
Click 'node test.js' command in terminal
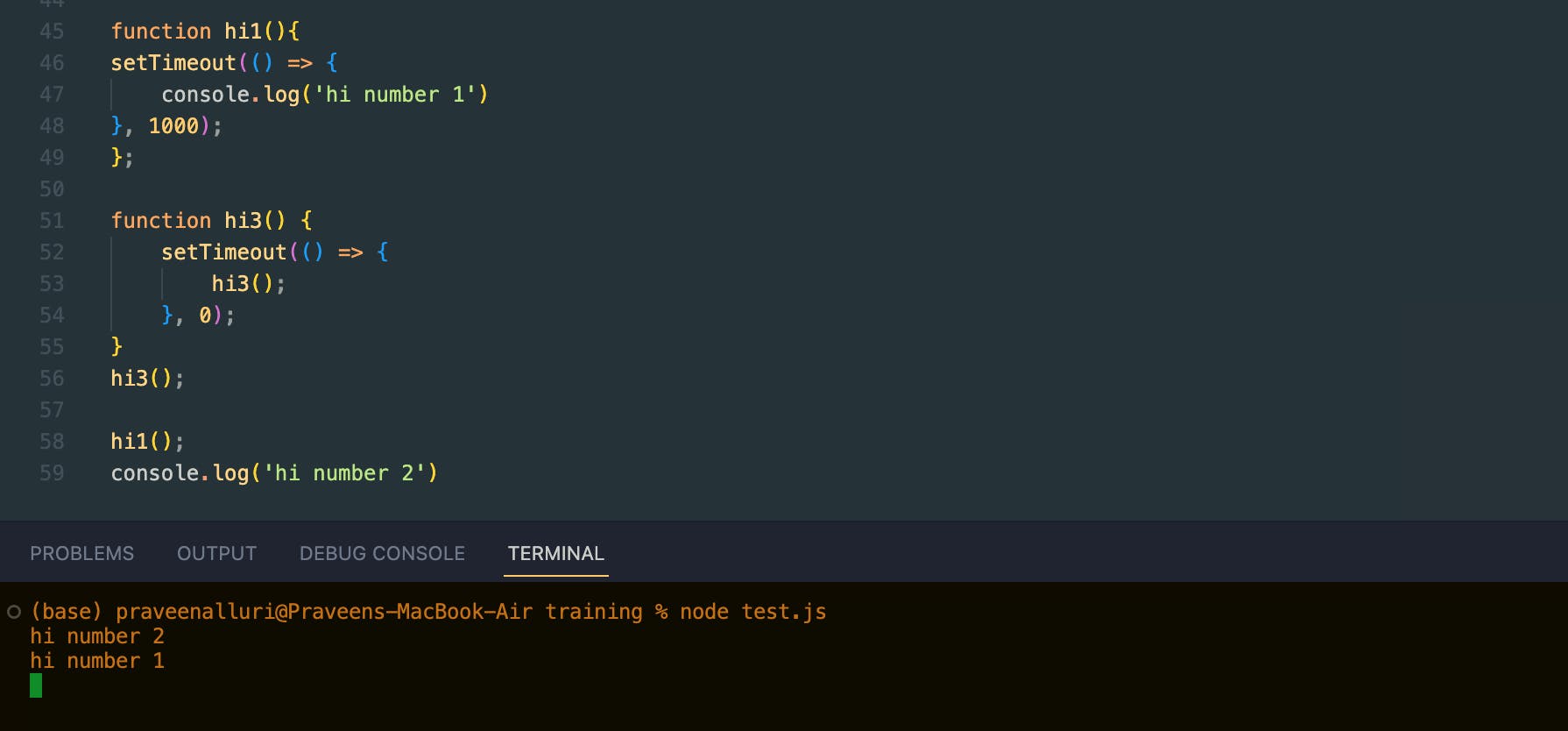[753, 612]
